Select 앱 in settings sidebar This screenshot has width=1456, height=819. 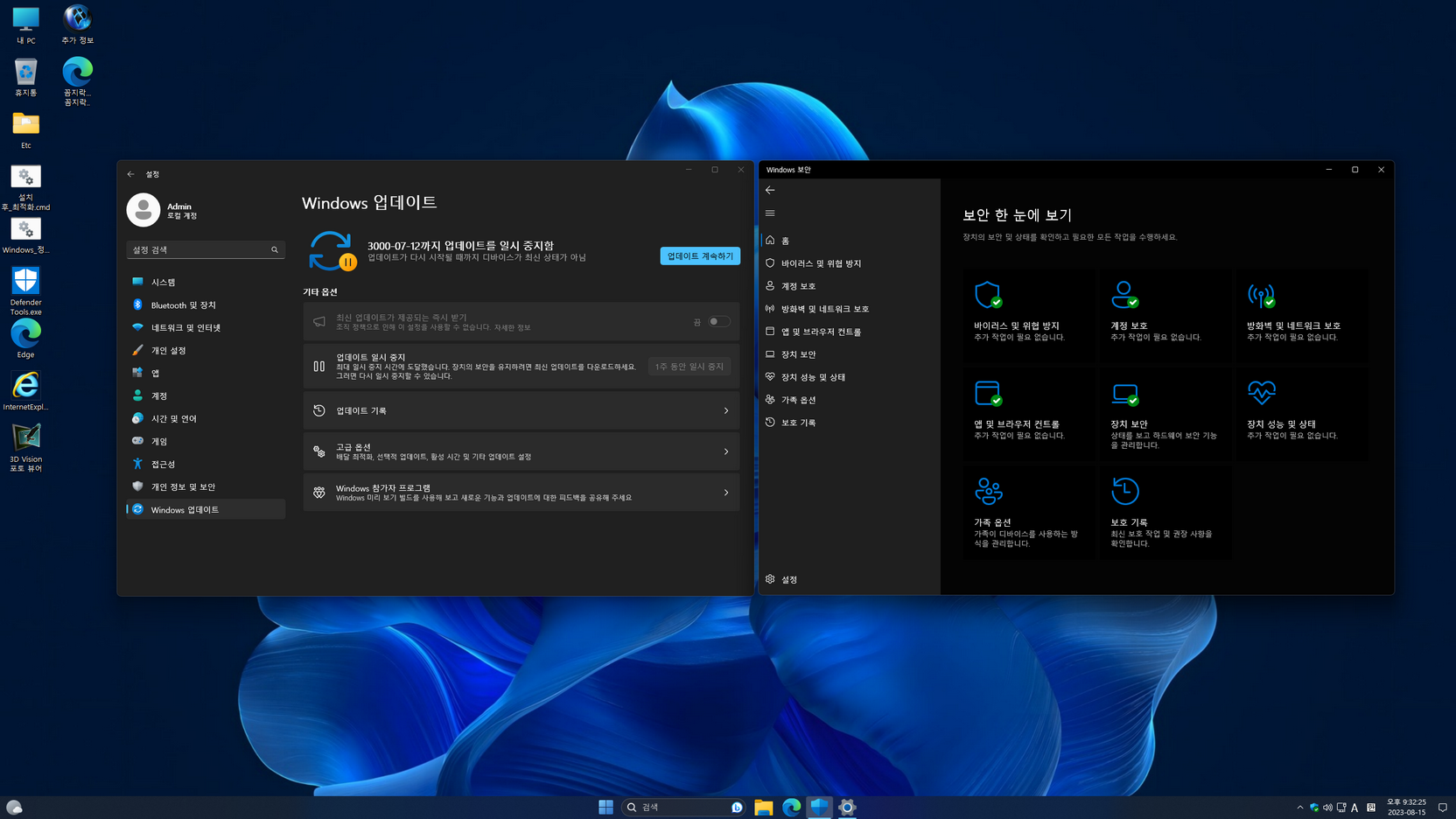pyautogui.click(x=206, y=373)
